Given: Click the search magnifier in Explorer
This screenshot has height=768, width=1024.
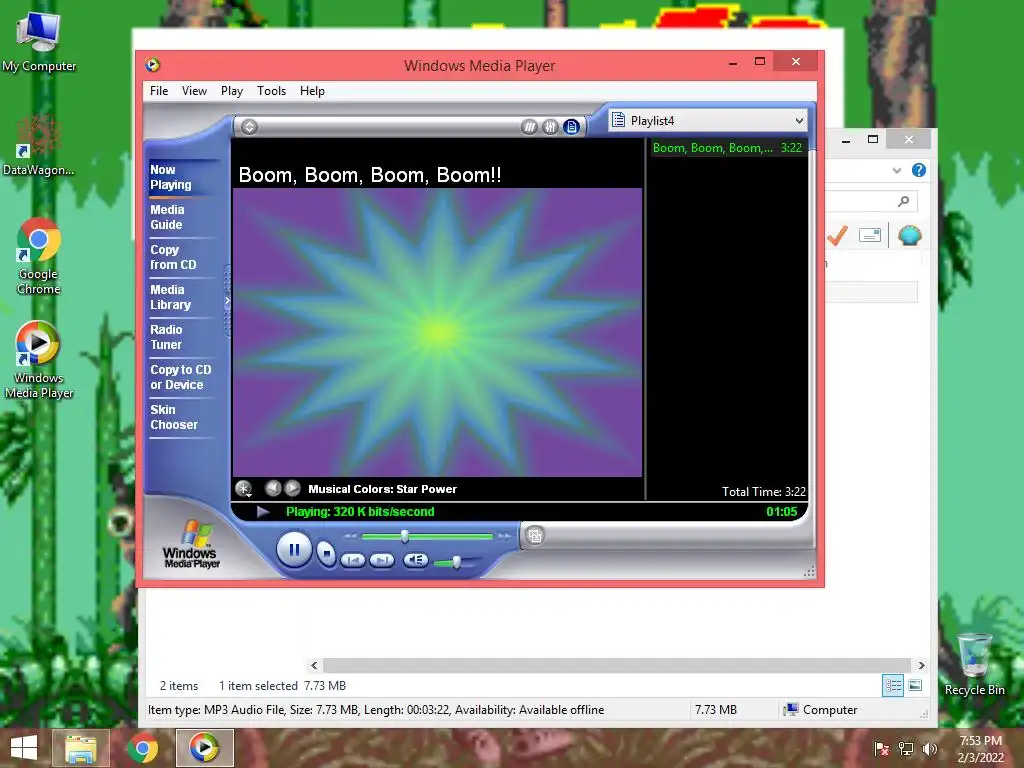Looking at the screenshot, I should [x=904, y=201].
